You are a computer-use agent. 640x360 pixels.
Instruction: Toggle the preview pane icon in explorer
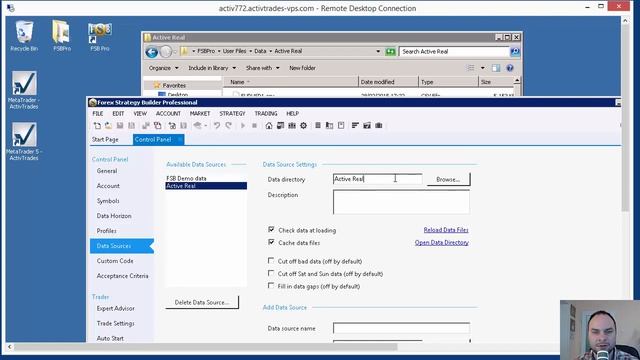(x=496, y=68)
